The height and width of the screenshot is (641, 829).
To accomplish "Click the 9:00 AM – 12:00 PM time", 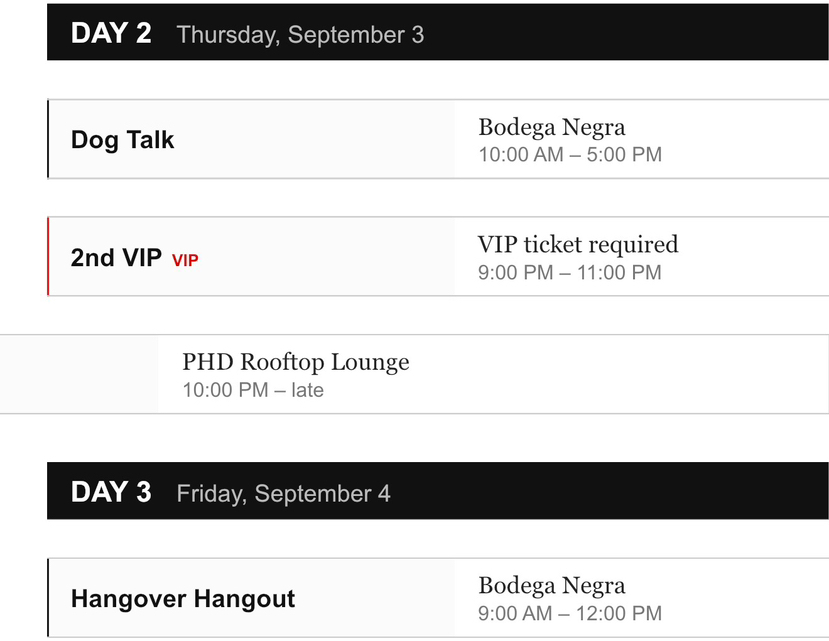I will click(570, 613).
